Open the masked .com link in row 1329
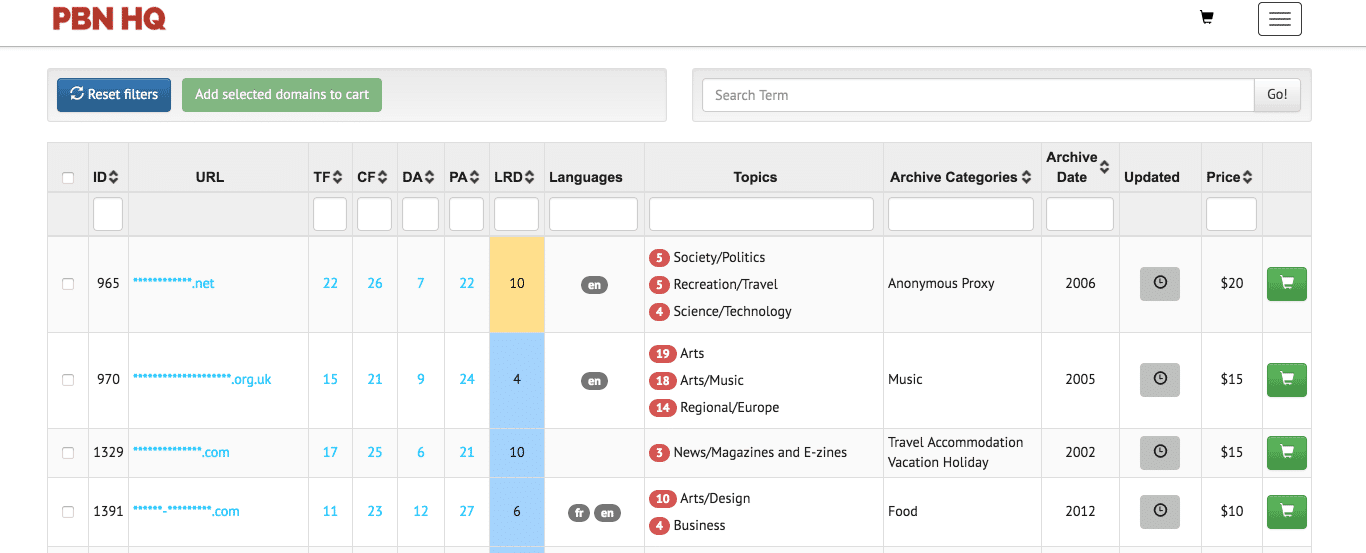 (181, 452)
